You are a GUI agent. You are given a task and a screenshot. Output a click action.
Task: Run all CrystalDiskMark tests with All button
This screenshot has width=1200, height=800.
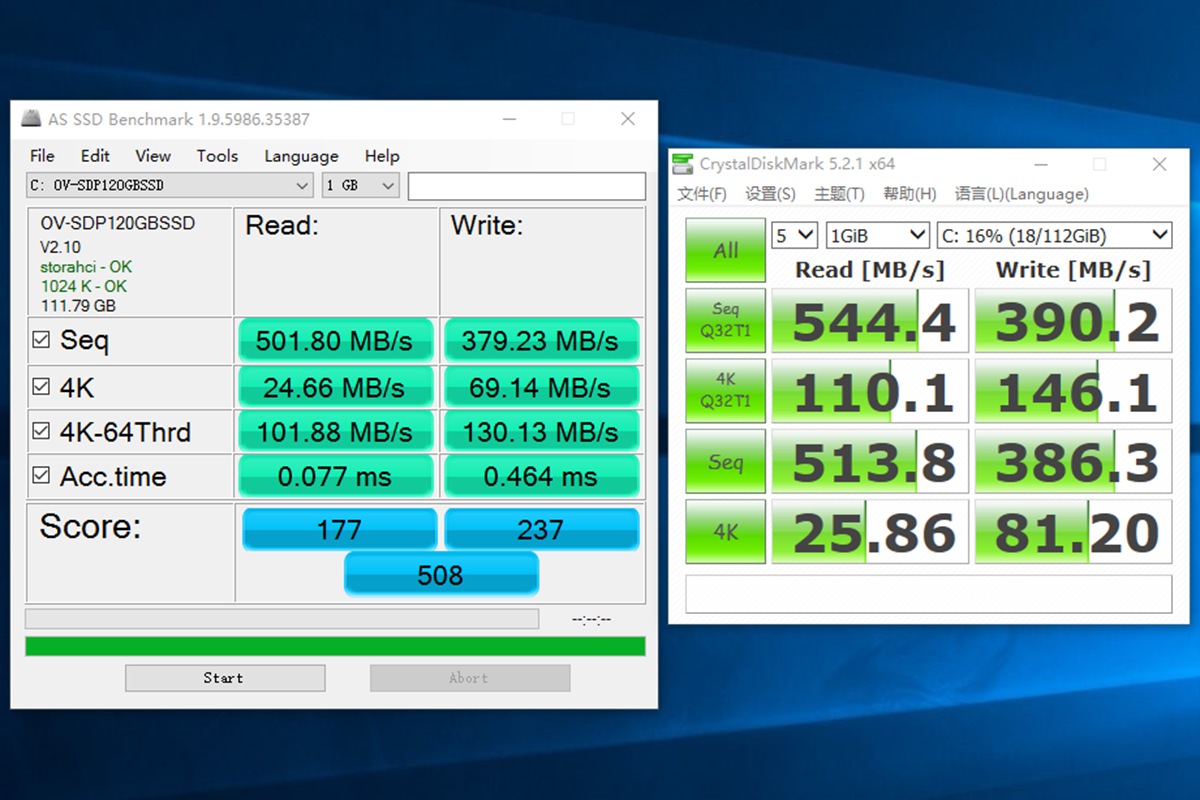tap(725, 250)
